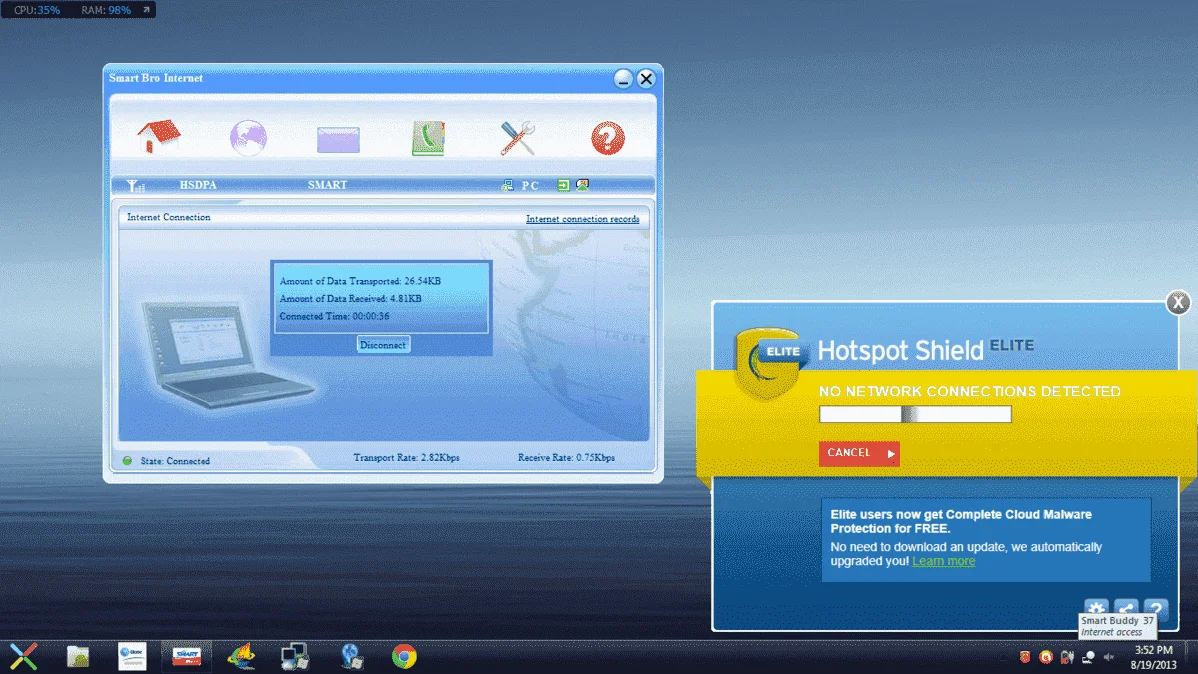Click the Start X icon on taskbar

click(24, 656)
